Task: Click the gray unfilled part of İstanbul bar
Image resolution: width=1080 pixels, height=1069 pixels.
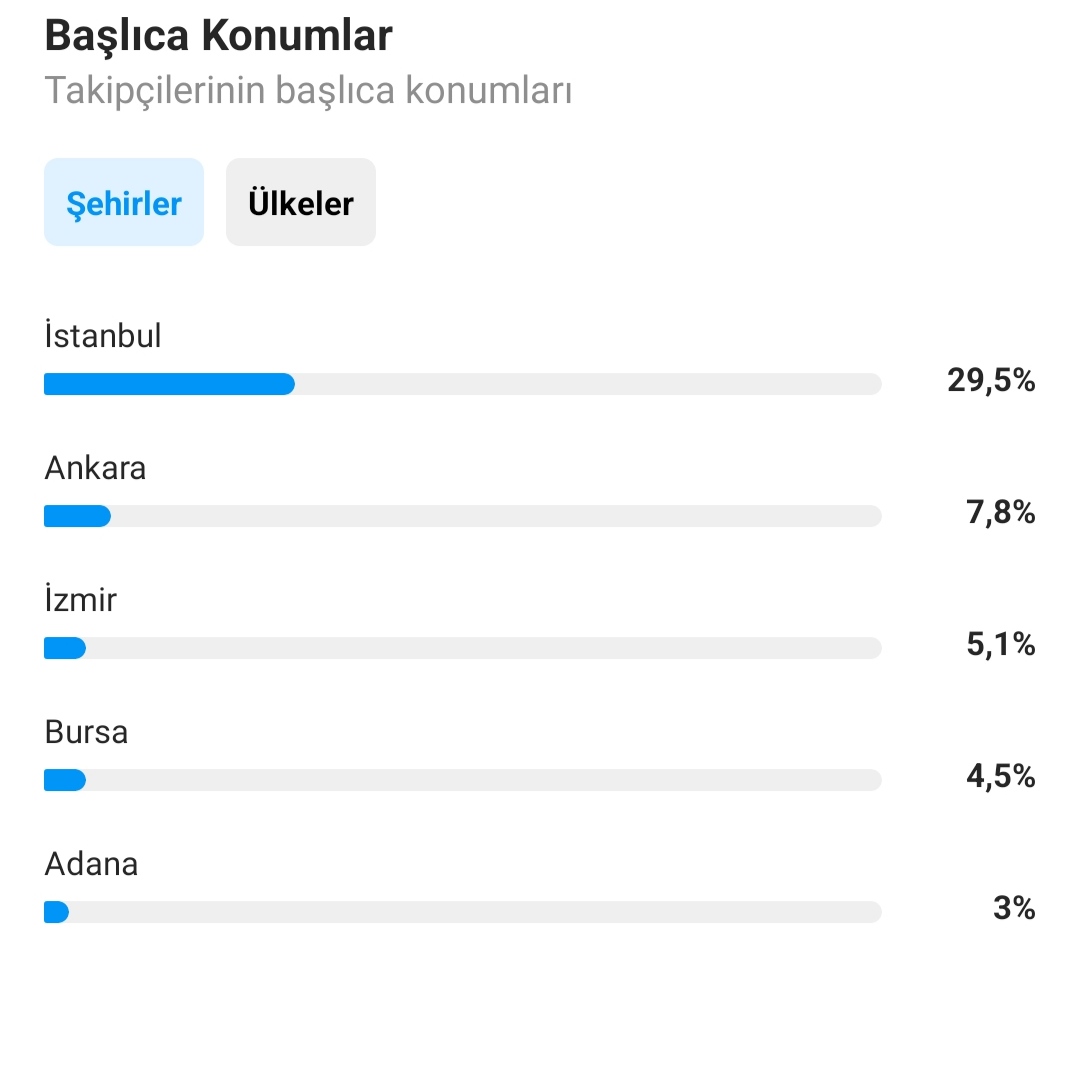Action: click(x=588, y=384)
